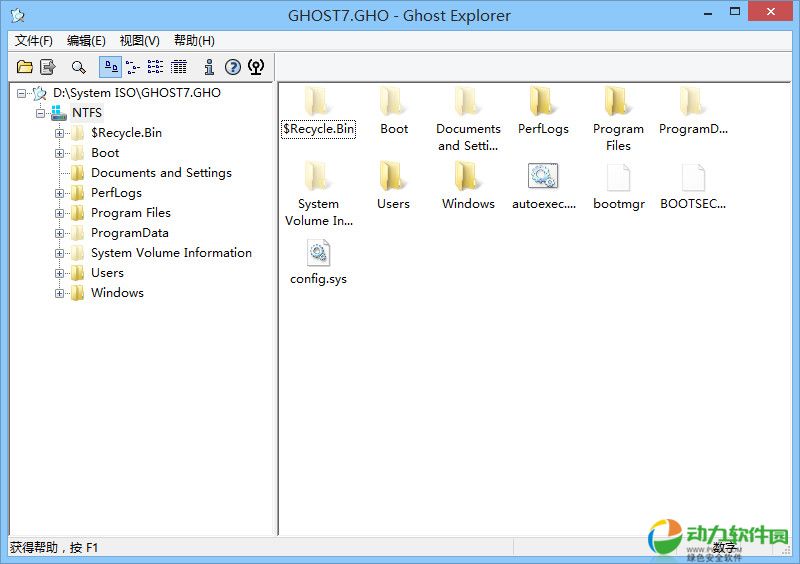
Task: Open the autoexec file icon
Action: 543,177
